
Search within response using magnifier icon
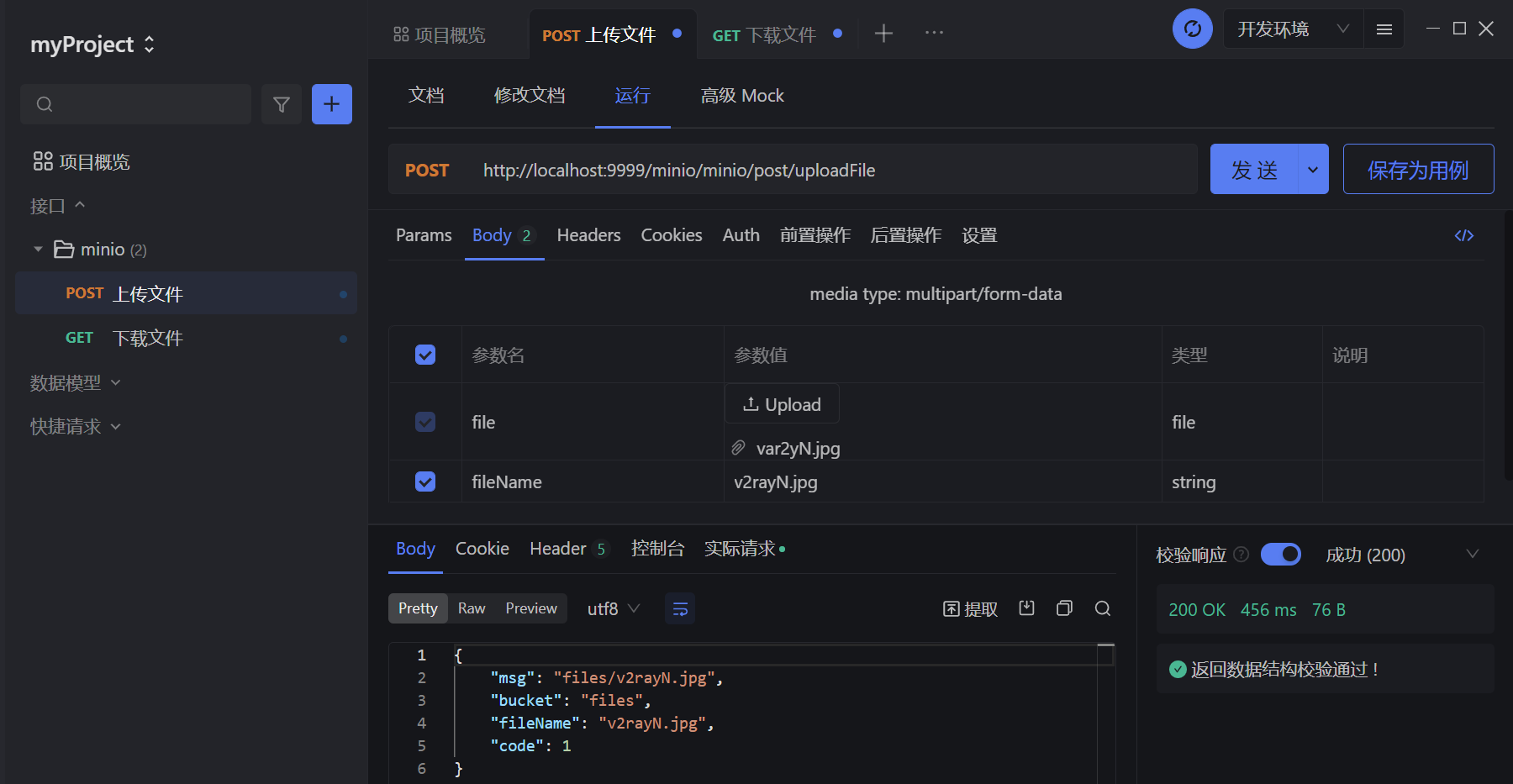click(x=1103, y=608)
